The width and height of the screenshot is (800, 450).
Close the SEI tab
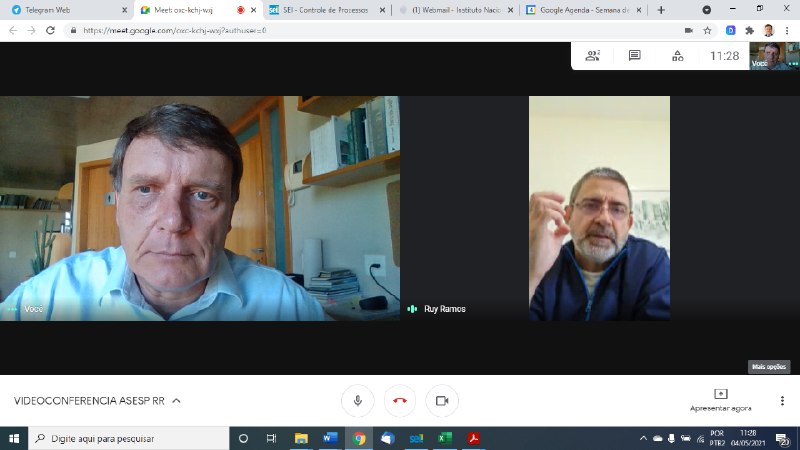click(x=382, y=10)
